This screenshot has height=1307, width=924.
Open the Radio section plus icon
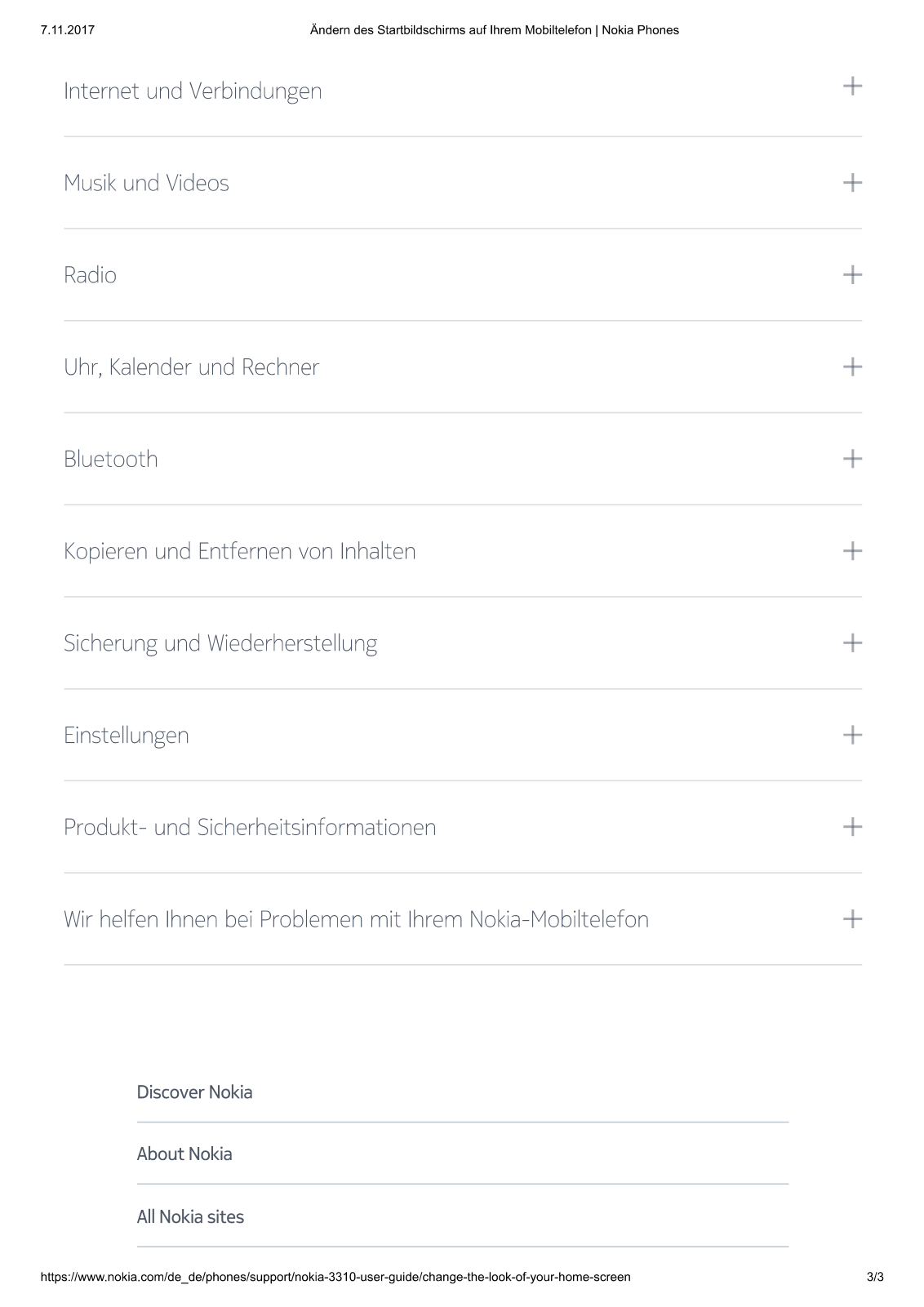pos(852,274)
